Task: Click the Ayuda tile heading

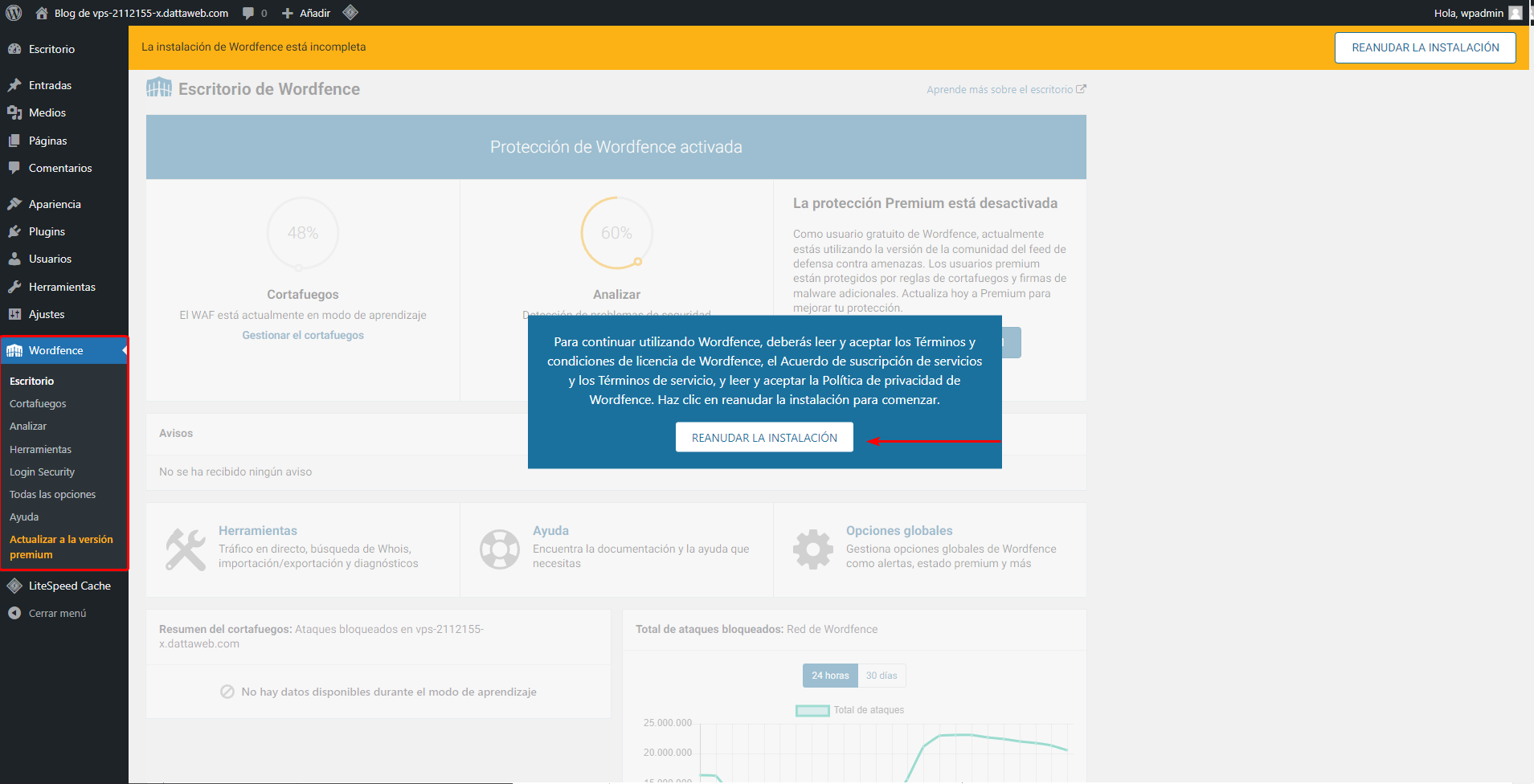Action: pos(550,531)
